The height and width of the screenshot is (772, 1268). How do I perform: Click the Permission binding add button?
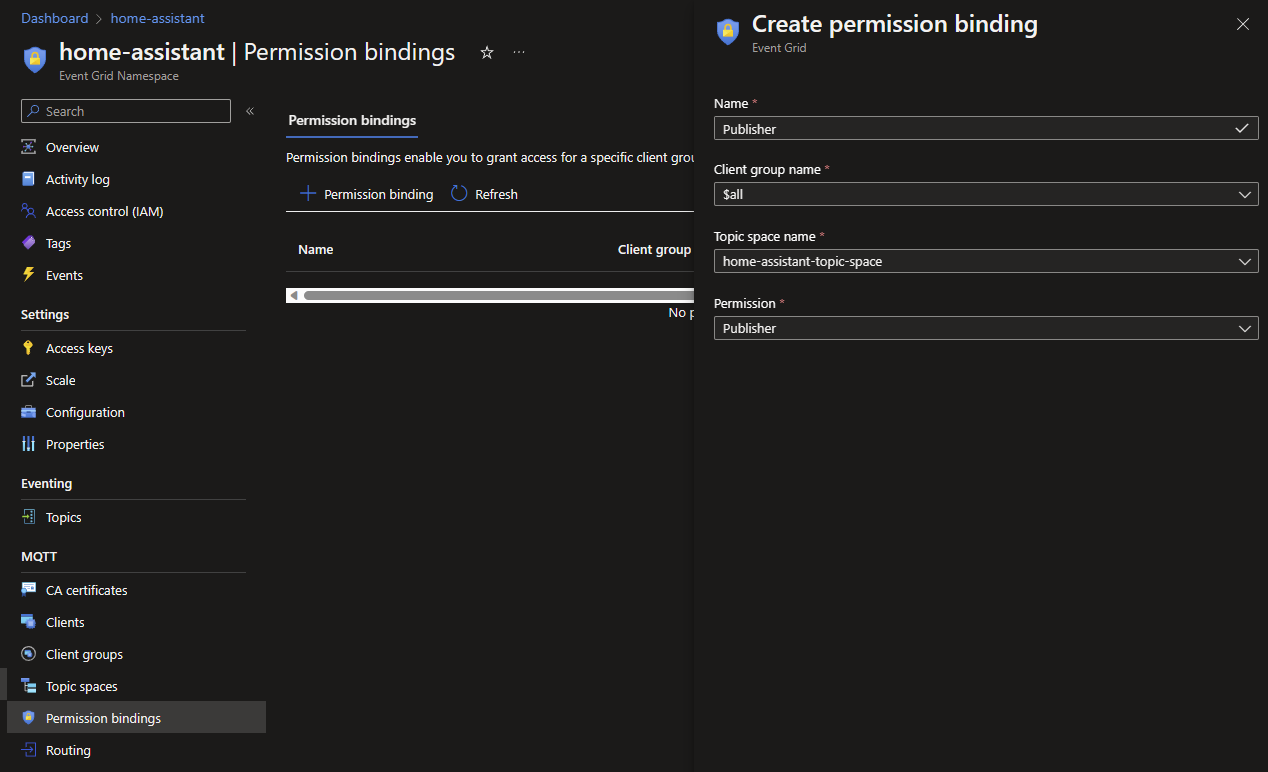pyautogui.click(x=367, y=194)
